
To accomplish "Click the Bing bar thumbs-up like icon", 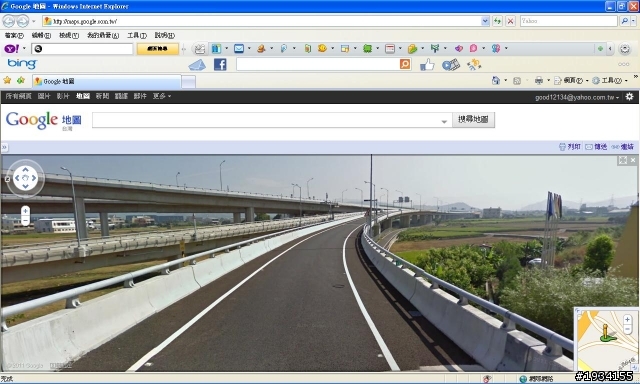I will tap(427, 64).
